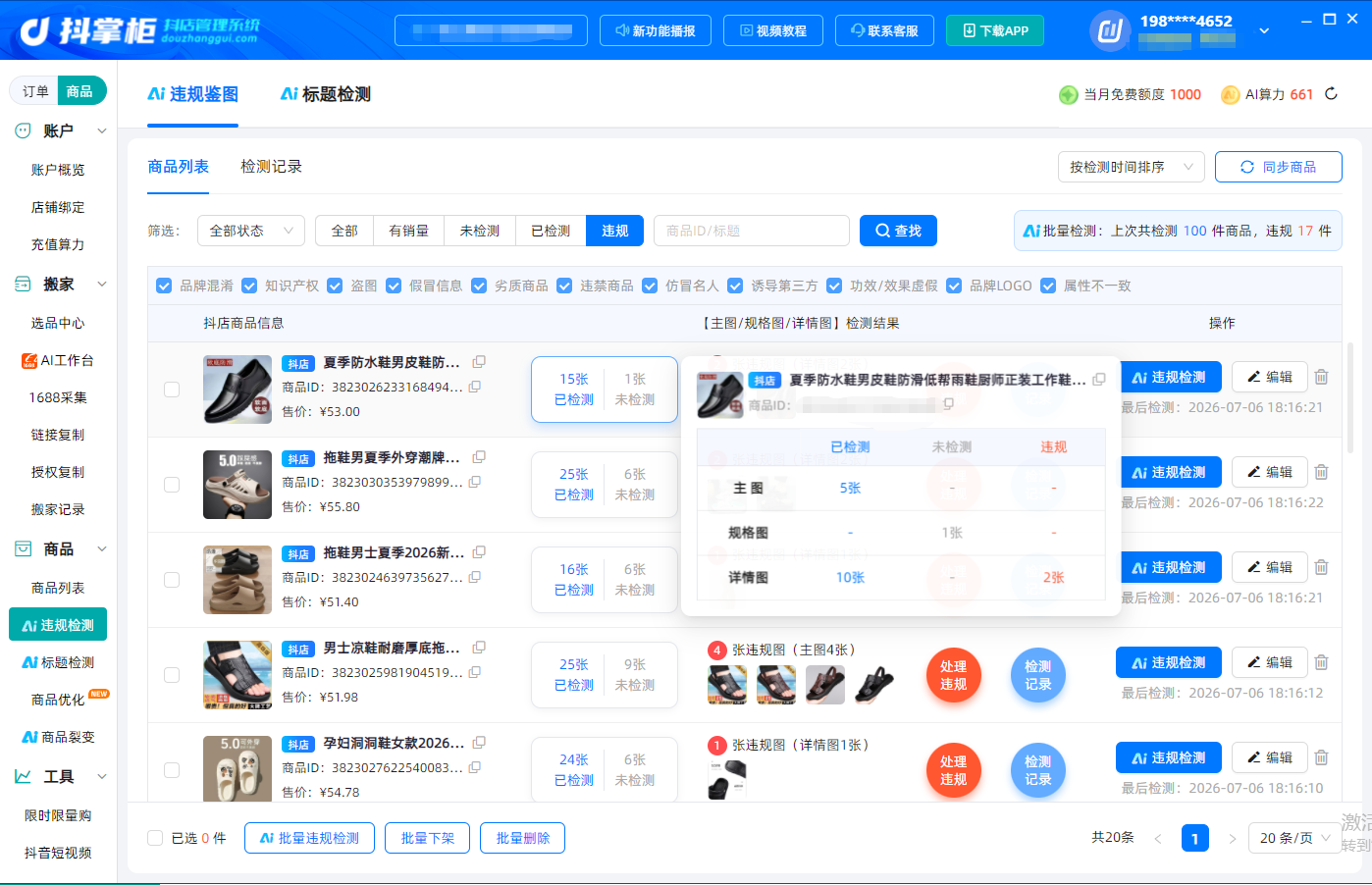The image size is (1372, 885).
Task: Click 编辑 for the 拖鞋男夏季外穿潮牌 row
Action: click(x=1269, y=472)
